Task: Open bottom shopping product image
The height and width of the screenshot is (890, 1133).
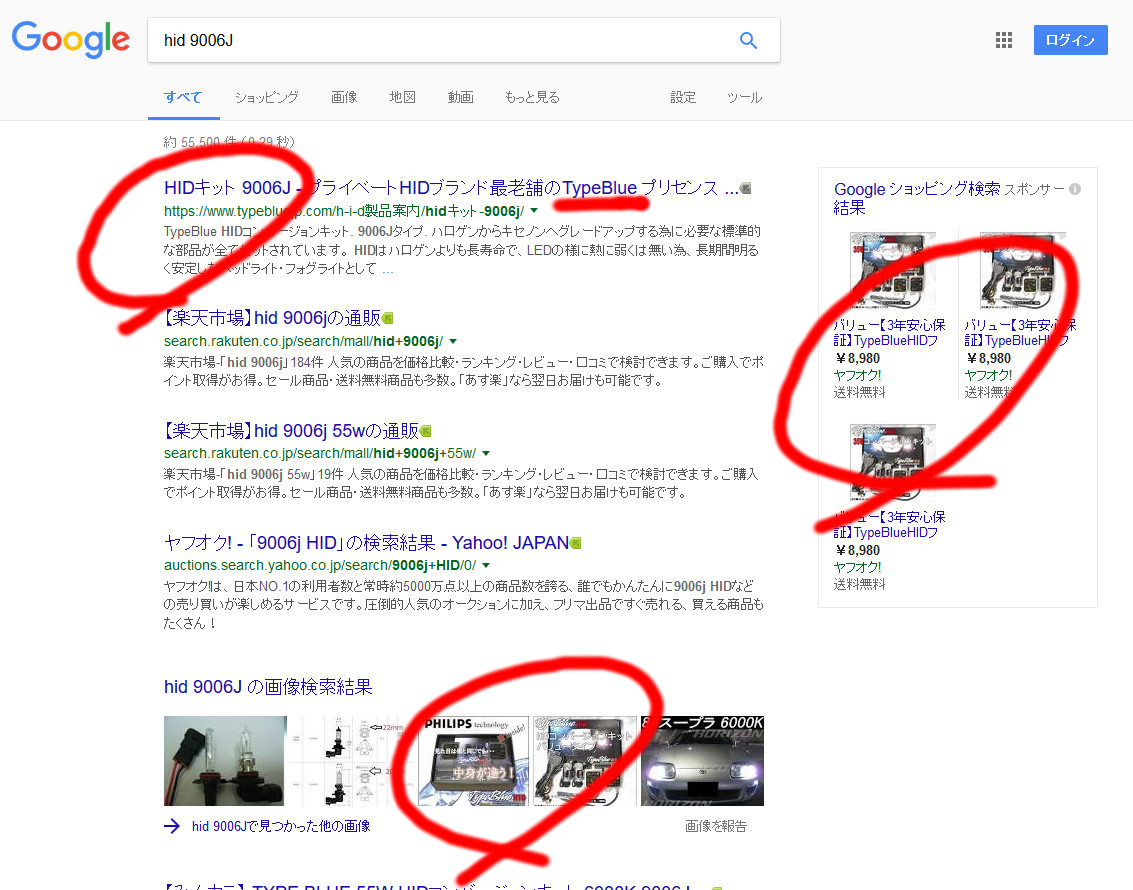Action: point(892,464)
